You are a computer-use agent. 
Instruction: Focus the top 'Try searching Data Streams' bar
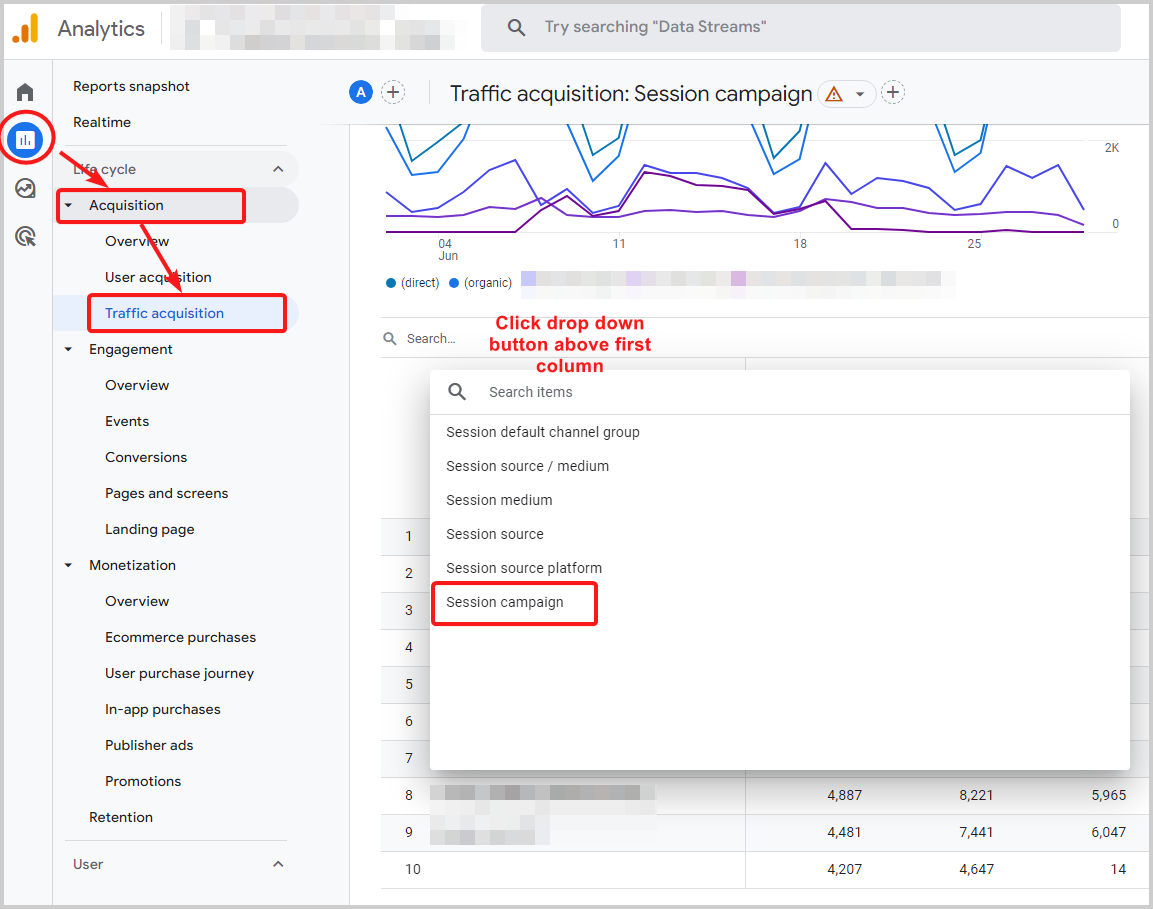point(801,28)
